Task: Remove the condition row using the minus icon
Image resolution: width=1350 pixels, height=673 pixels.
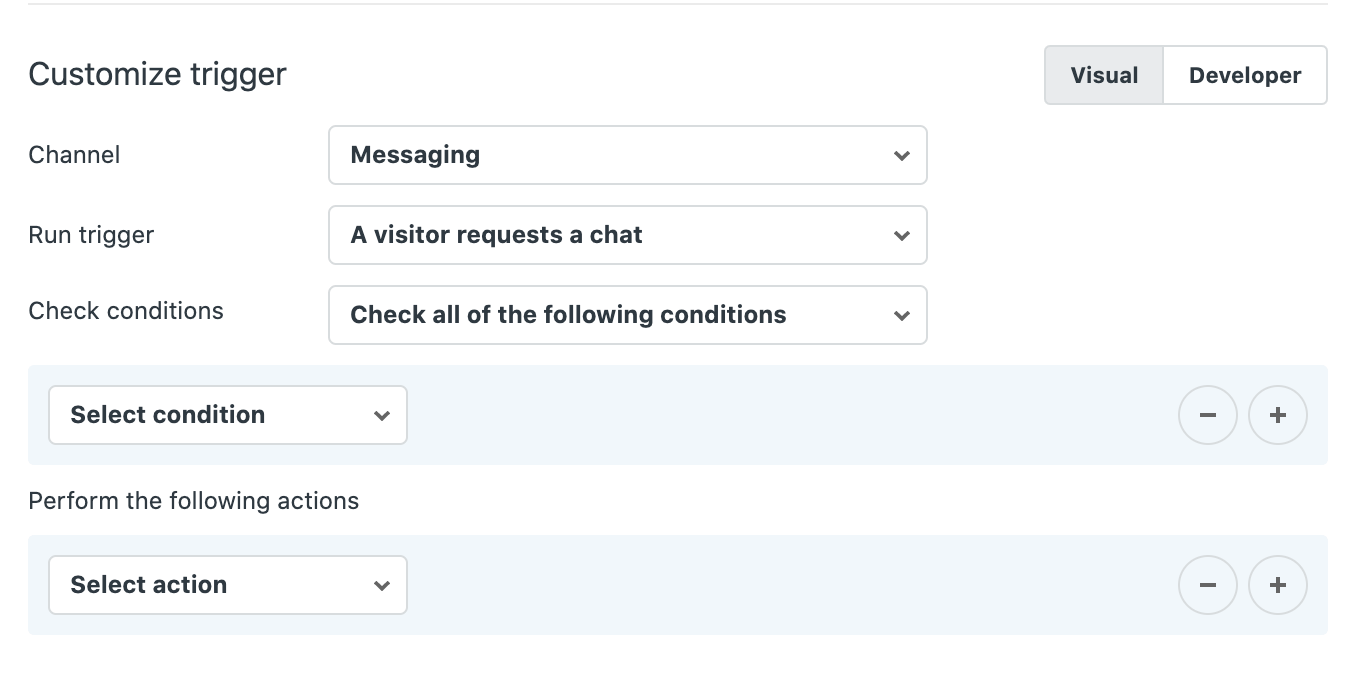Action: tap(1208, 415)
